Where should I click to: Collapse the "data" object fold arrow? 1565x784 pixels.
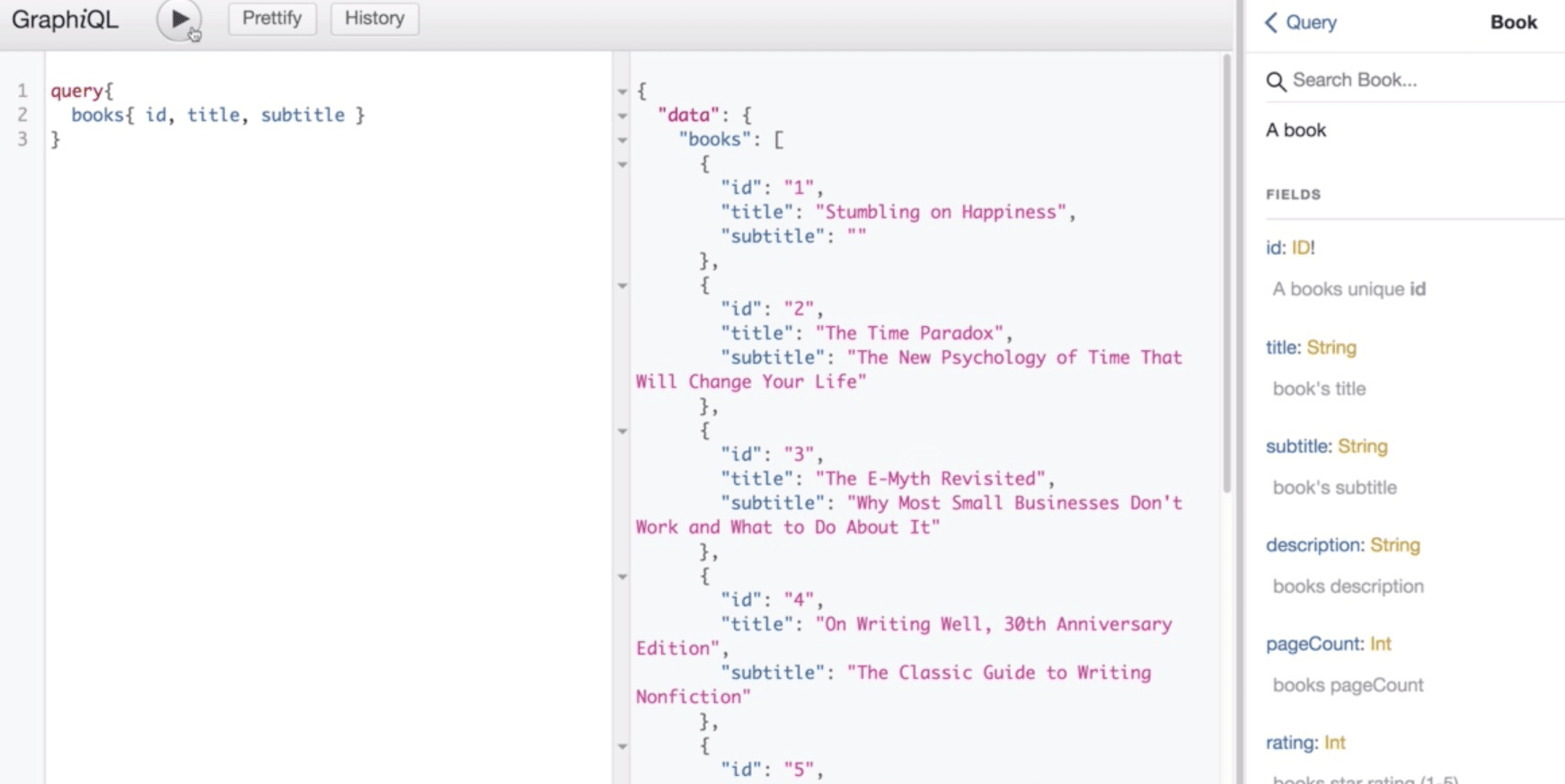(x=622, y=116)
